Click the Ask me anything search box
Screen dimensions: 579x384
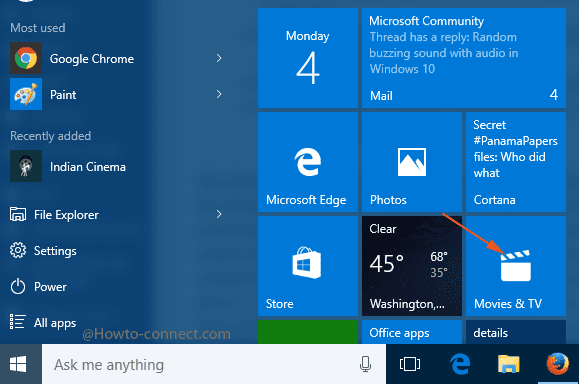coord(214,364)
